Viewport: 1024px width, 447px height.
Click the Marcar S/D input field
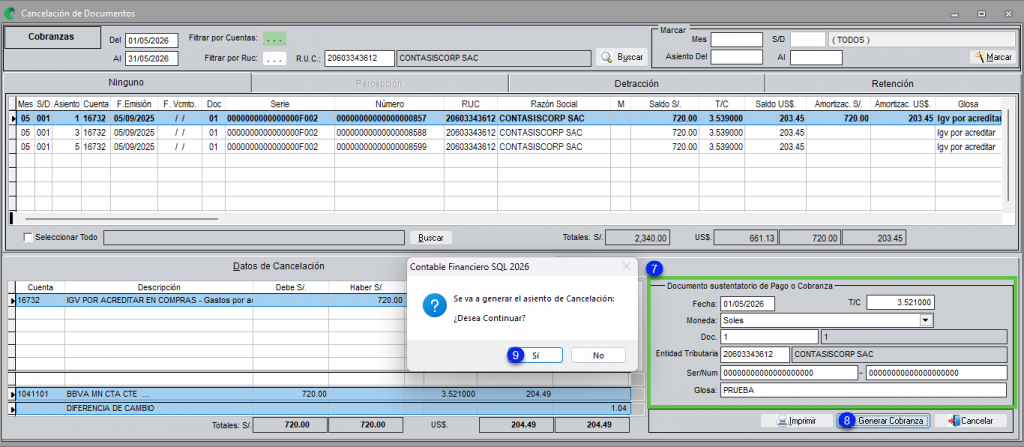tap(808, 40)
